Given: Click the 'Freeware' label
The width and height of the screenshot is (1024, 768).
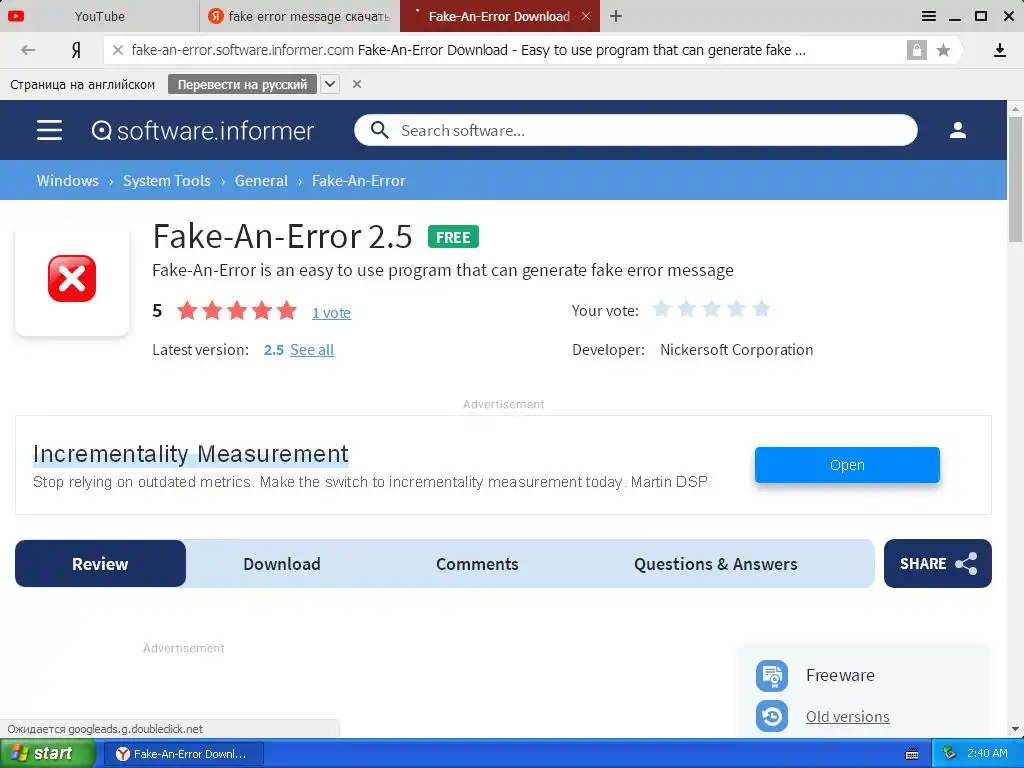Looking at the screenshot, I should [x=840, y=675].
